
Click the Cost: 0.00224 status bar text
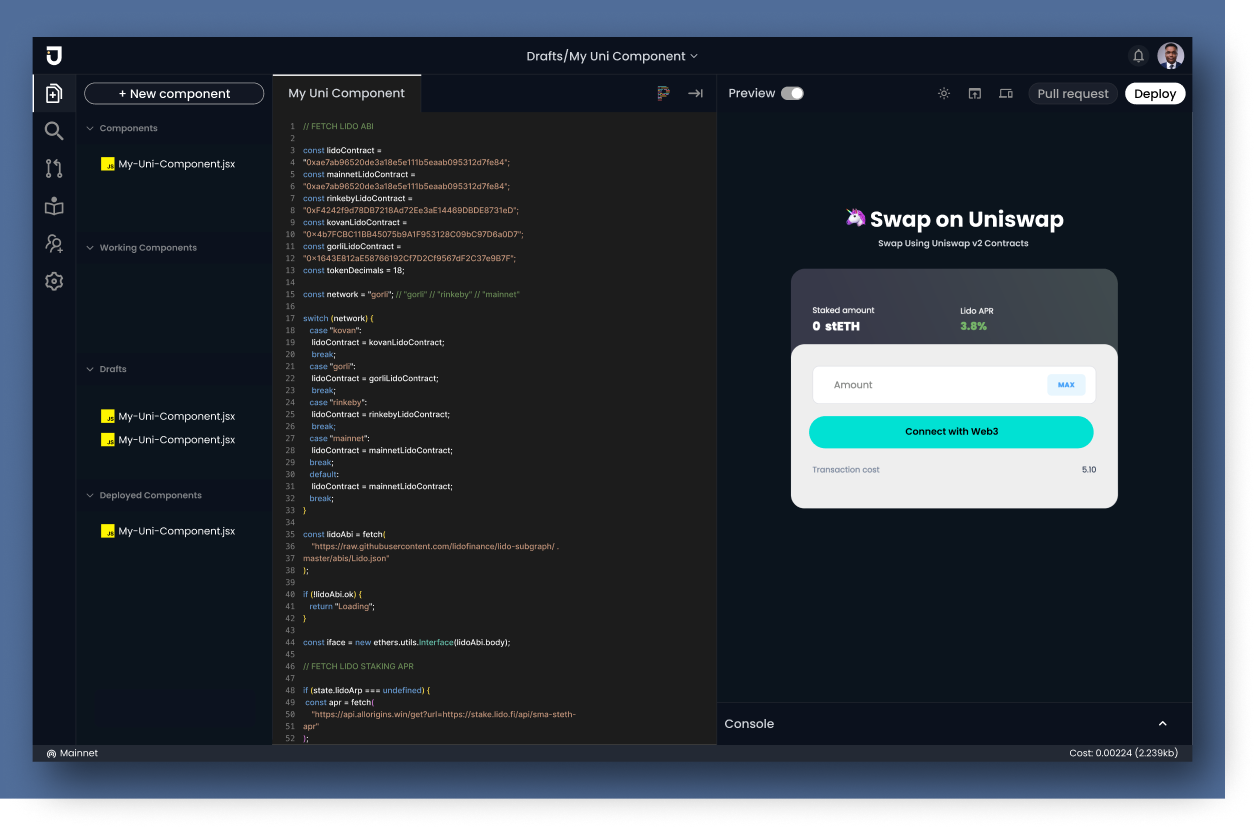click(x=1126, y=753)
